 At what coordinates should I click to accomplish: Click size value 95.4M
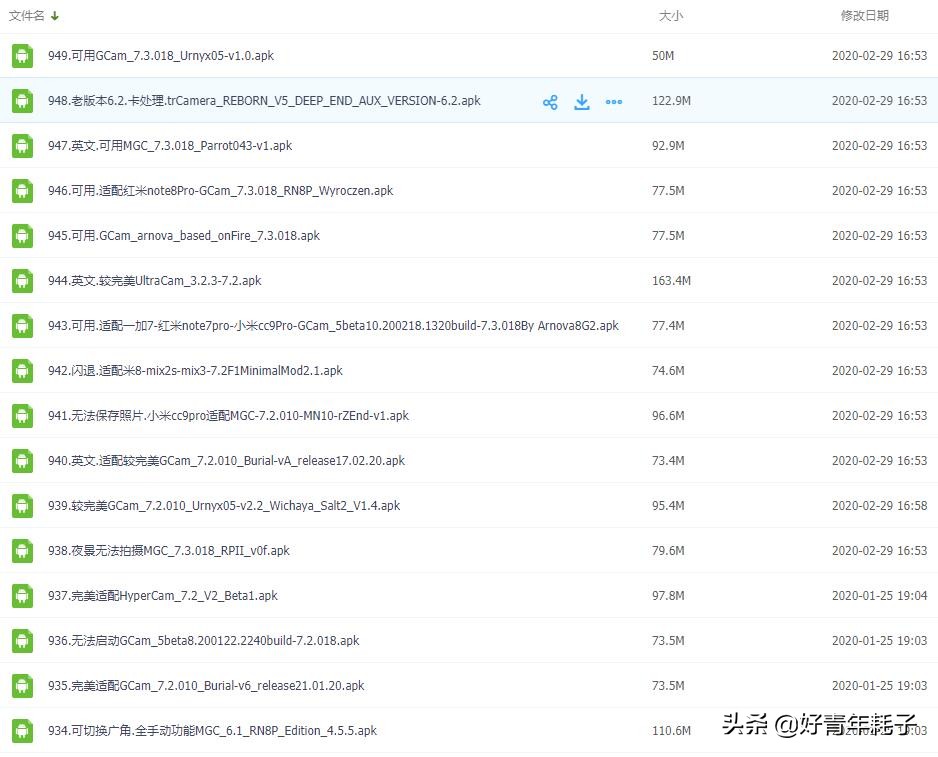pyautogui.click(x=668, y=506)
